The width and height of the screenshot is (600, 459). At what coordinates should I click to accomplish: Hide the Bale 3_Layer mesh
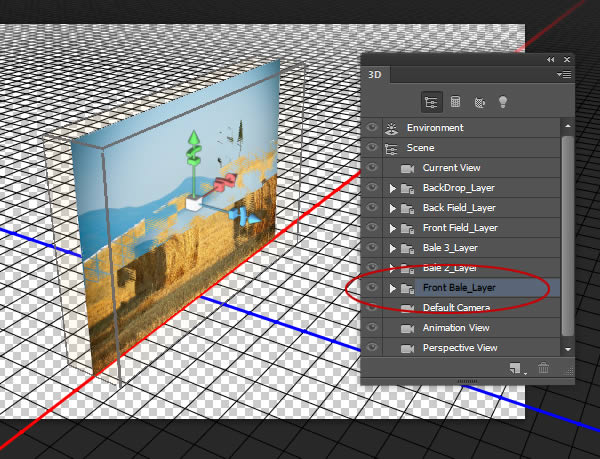coord(372,247)
